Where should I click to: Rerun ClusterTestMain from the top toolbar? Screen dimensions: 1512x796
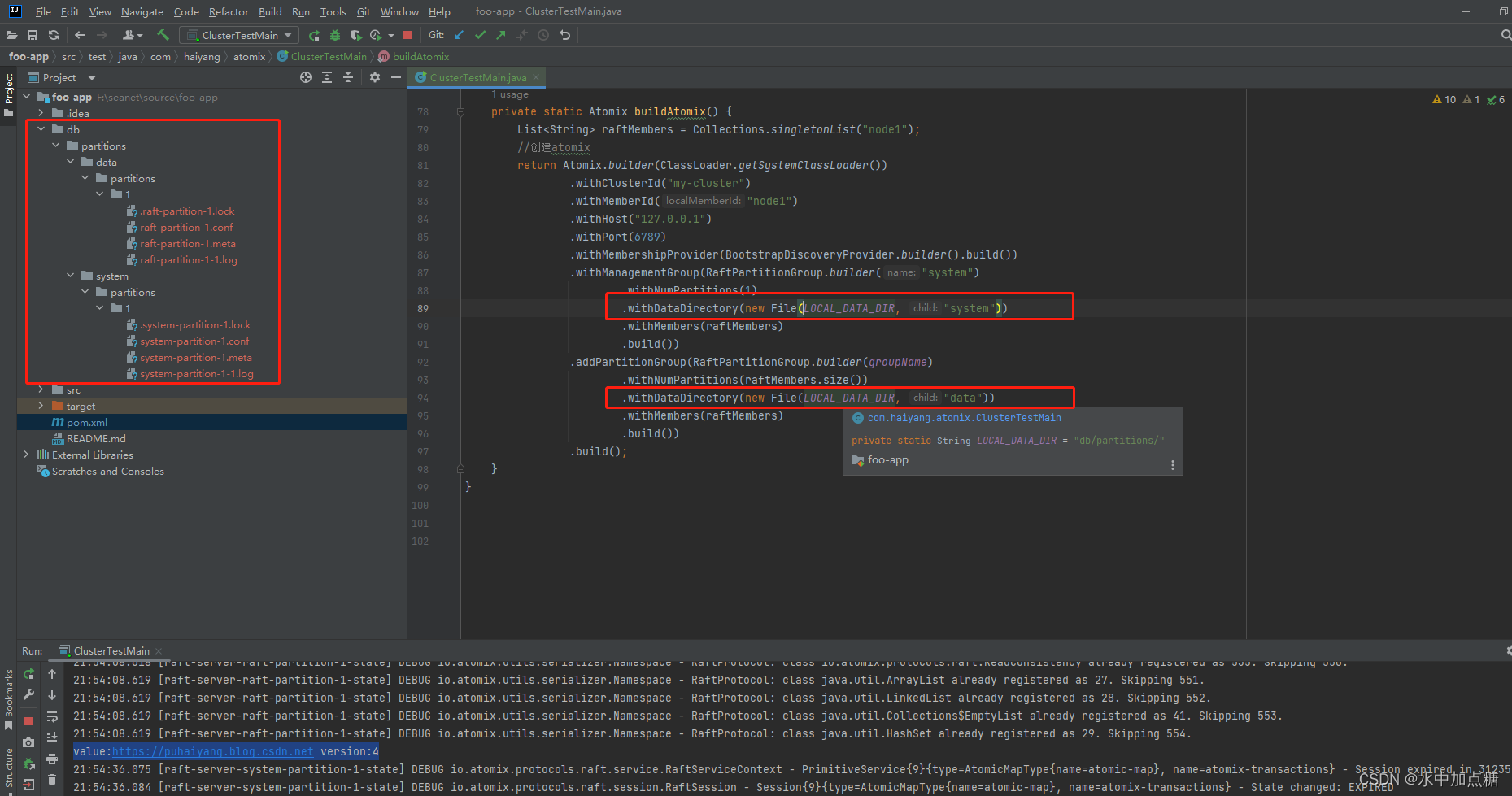pos(314,35)
